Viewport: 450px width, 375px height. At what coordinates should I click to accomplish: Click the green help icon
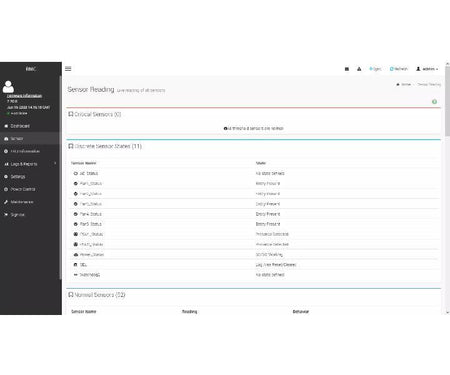[x=434, y=102]
